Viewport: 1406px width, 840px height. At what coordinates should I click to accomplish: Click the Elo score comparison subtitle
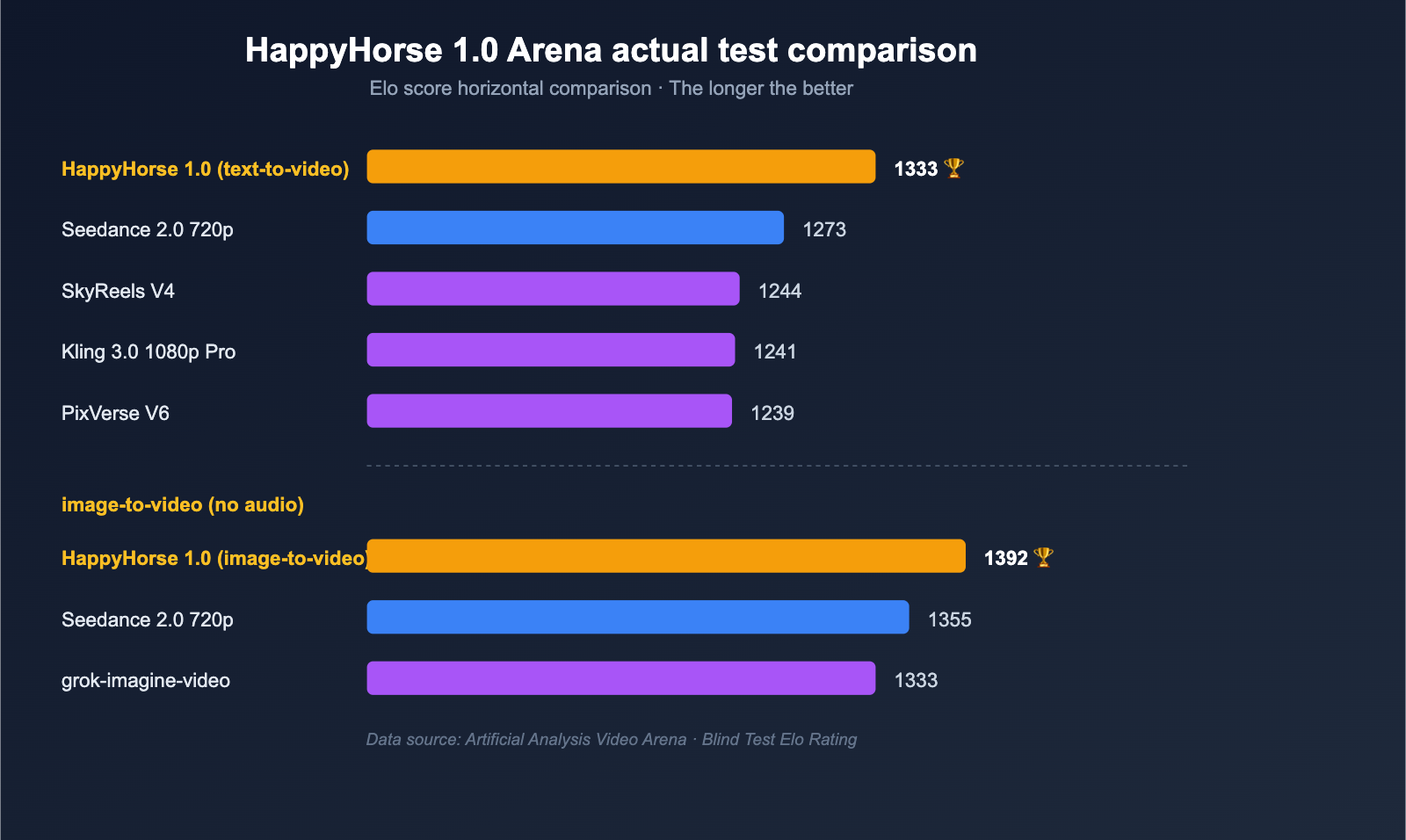point(611,89)
